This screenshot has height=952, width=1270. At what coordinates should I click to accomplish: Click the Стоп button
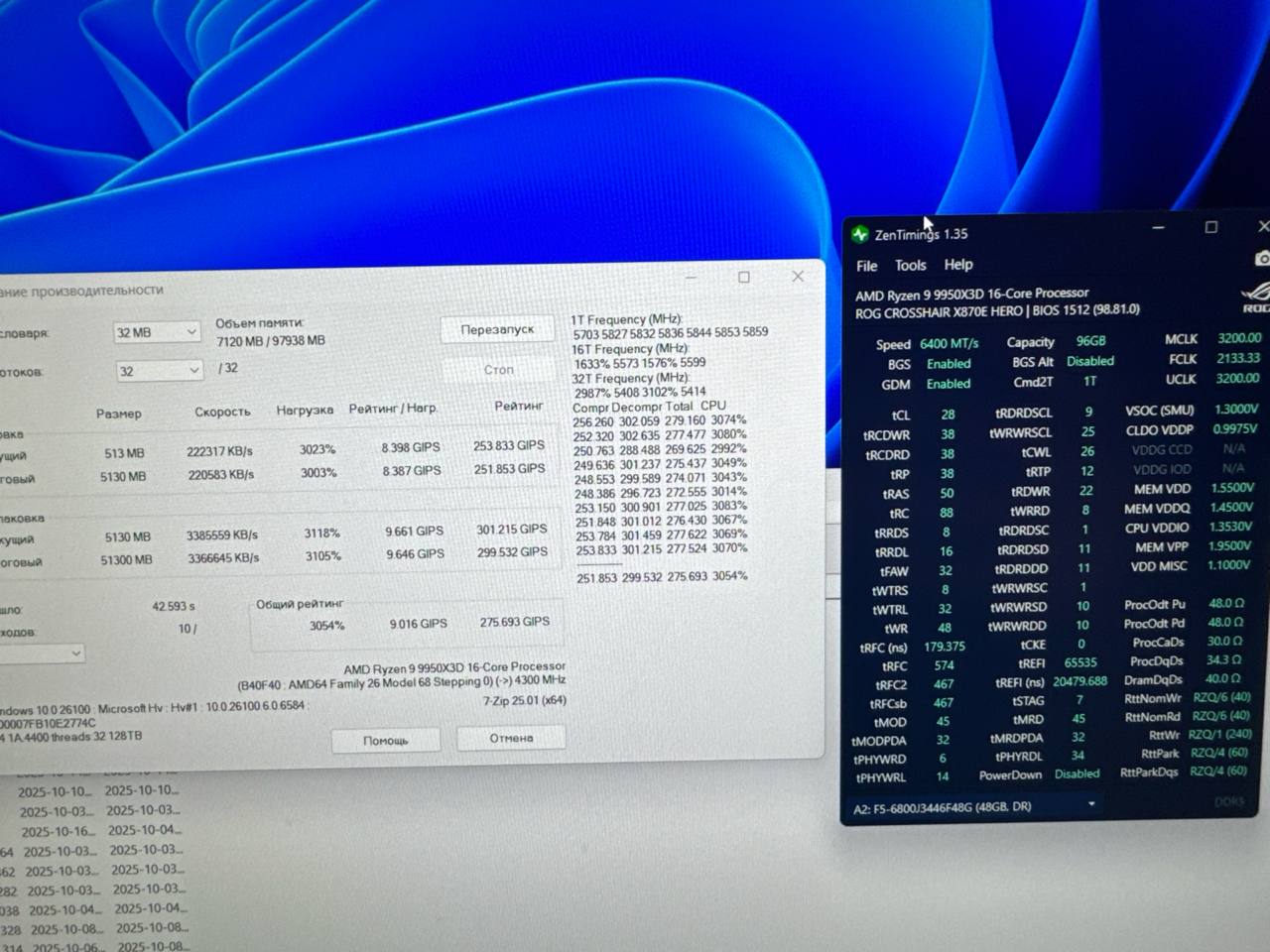click(498, 370)
